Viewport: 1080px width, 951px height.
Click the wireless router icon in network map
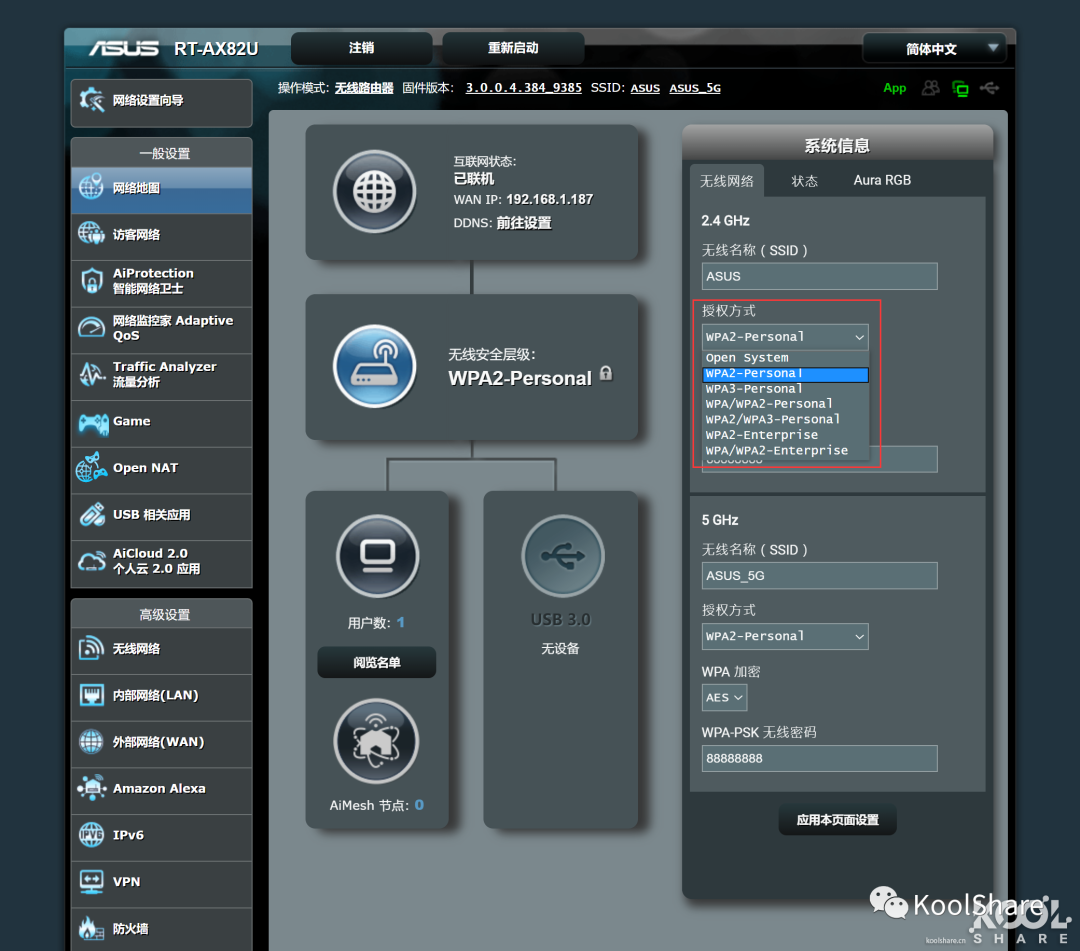click(x=375, y=366)
